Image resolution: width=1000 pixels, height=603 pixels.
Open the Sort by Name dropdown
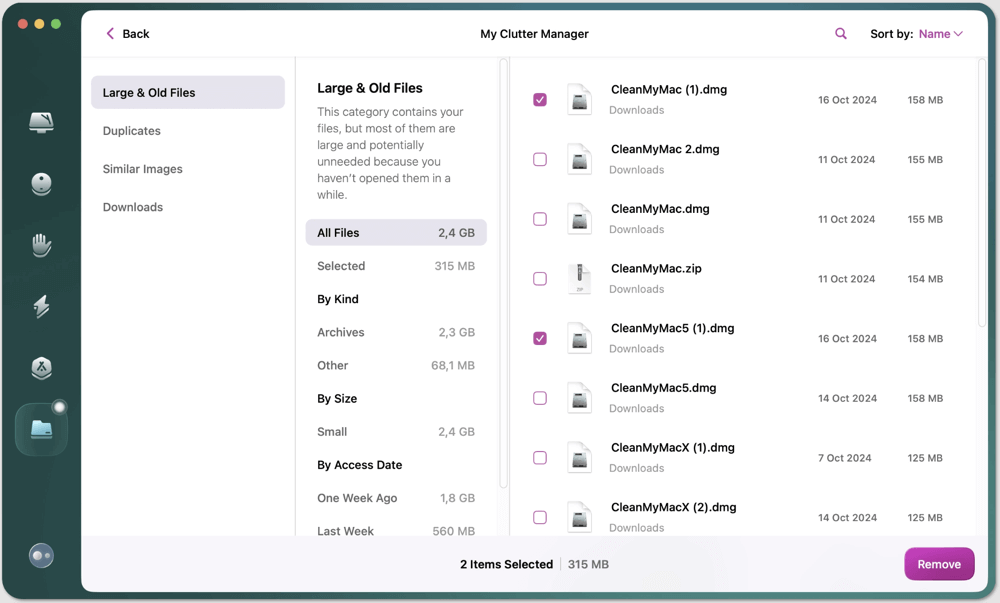click(938, 33)
